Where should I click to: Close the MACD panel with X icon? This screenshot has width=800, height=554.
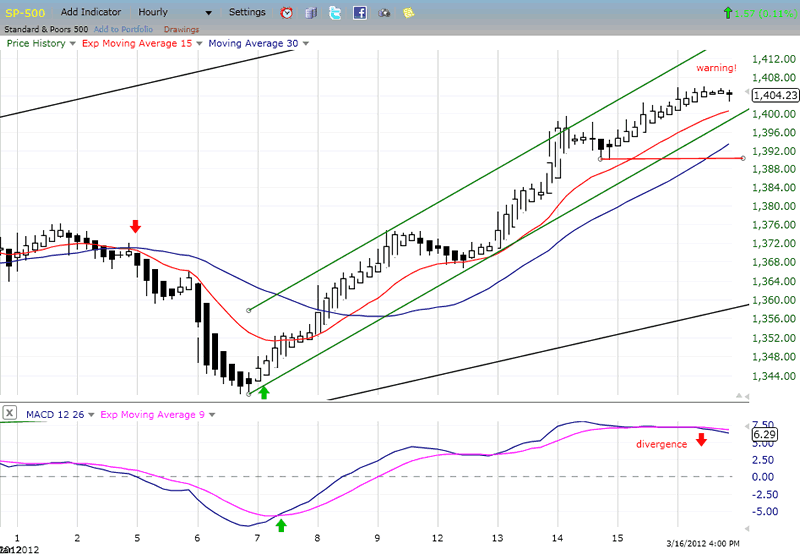[10, 413]
